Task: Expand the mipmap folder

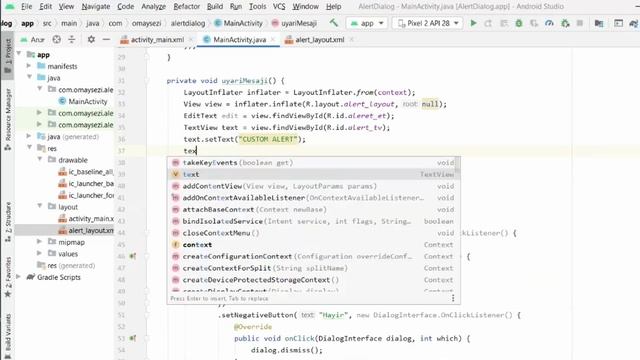Action: [x=40, y=242]
